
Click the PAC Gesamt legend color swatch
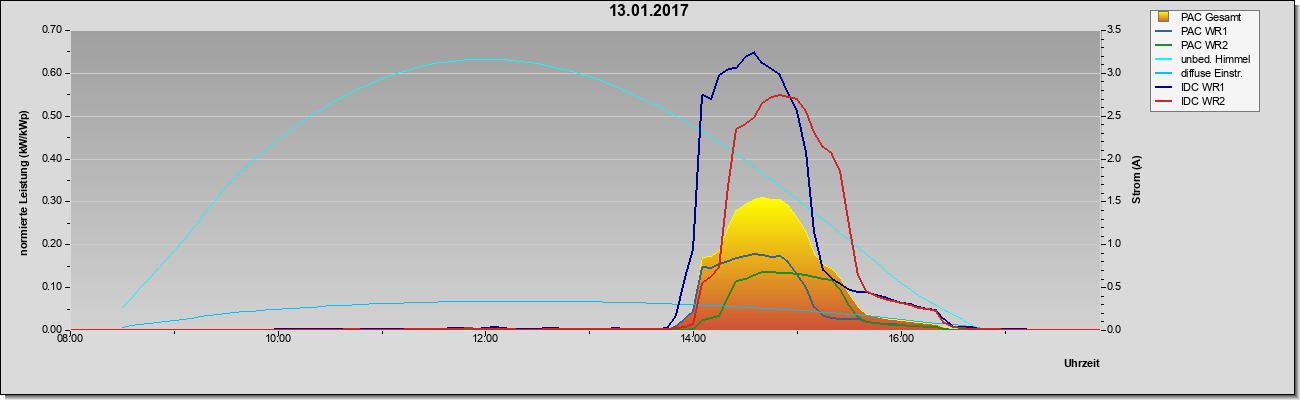coord(1164,17)
